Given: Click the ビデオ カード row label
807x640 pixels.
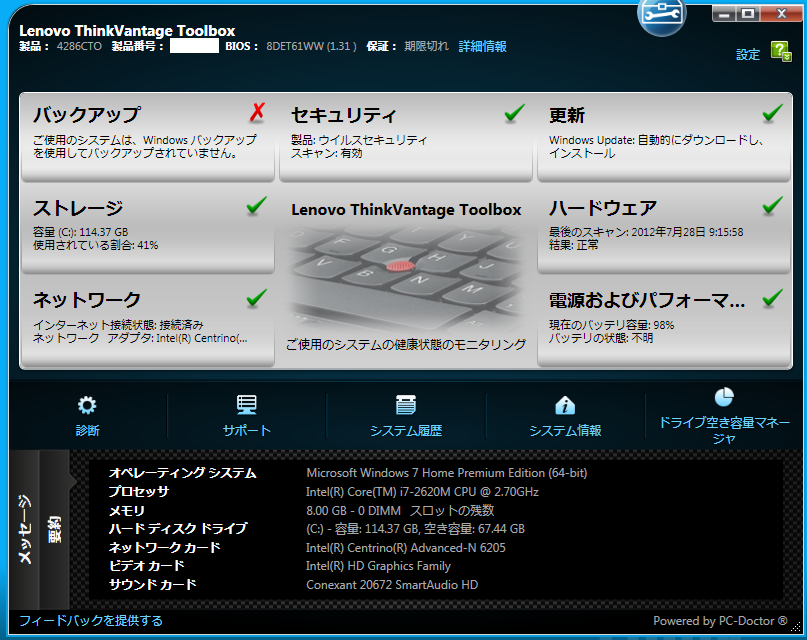Looking at the screenshot, I should 146,566.
